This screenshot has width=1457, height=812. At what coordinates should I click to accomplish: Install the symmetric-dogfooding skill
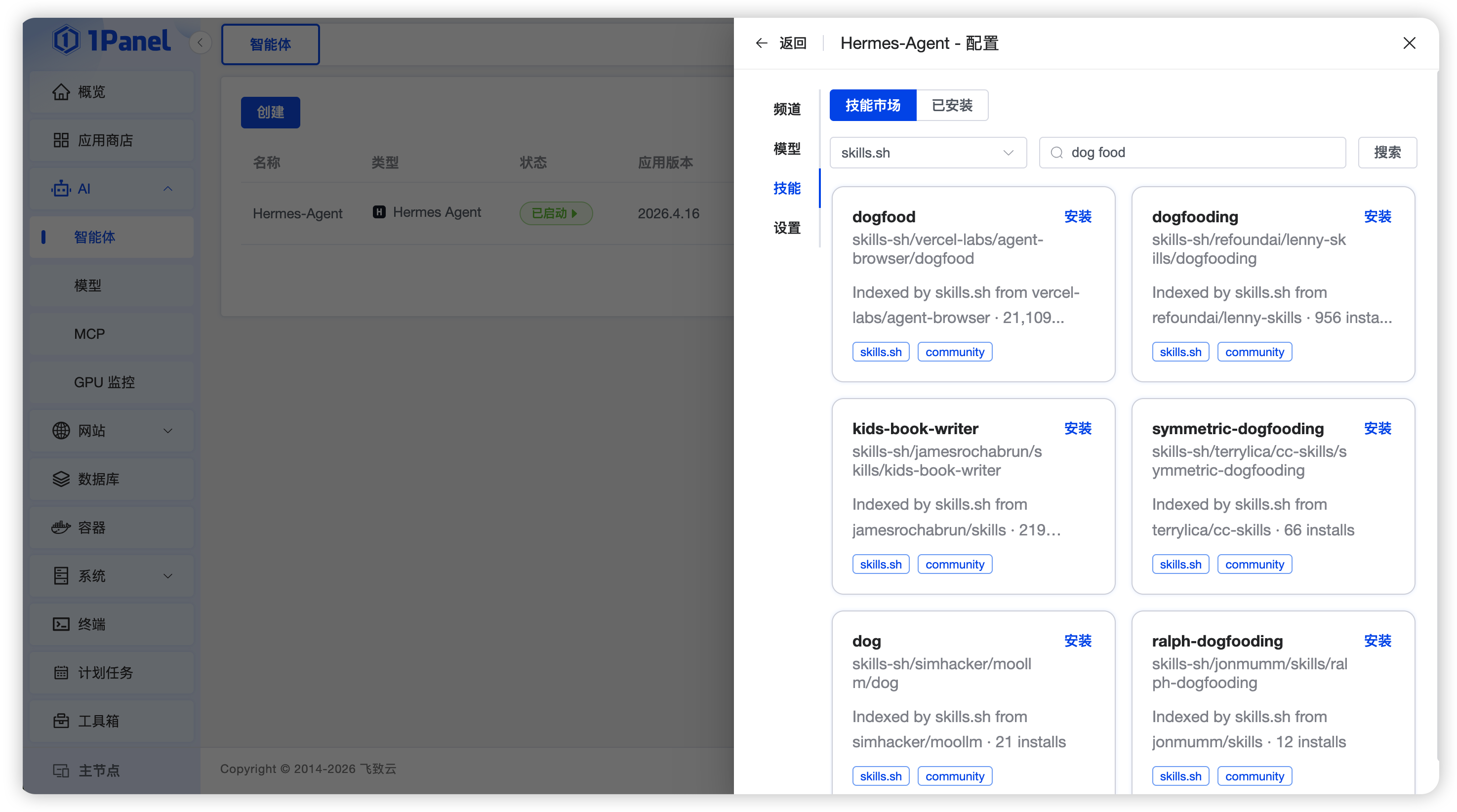[x=1377, y=429]
